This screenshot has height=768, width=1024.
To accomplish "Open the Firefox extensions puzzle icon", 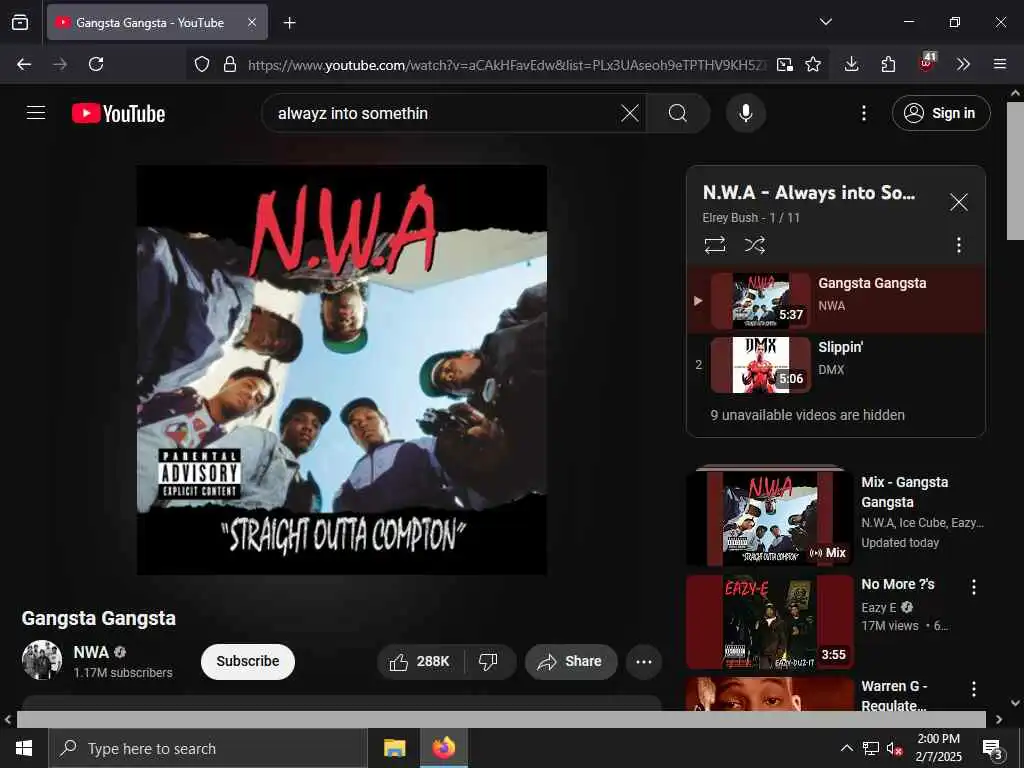I will (x=888, y=64).
